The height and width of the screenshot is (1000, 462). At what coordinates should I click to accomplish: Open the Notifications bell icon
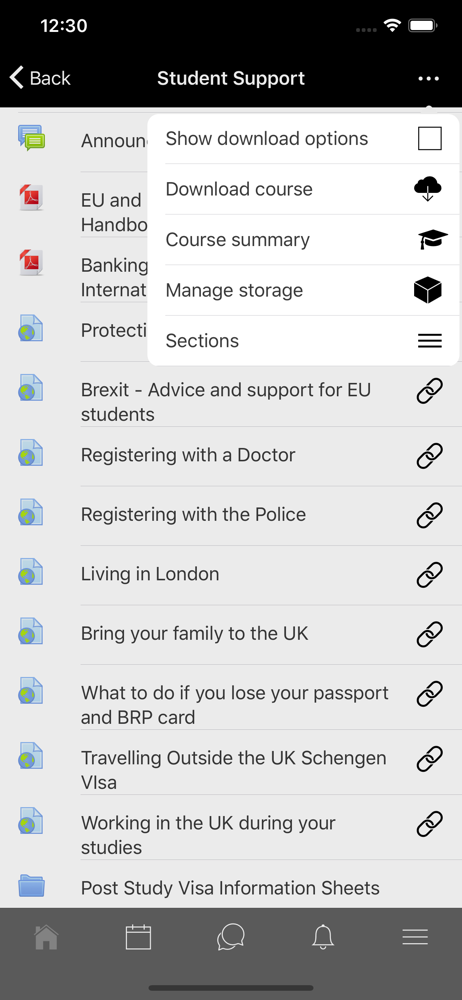[323, 937]
